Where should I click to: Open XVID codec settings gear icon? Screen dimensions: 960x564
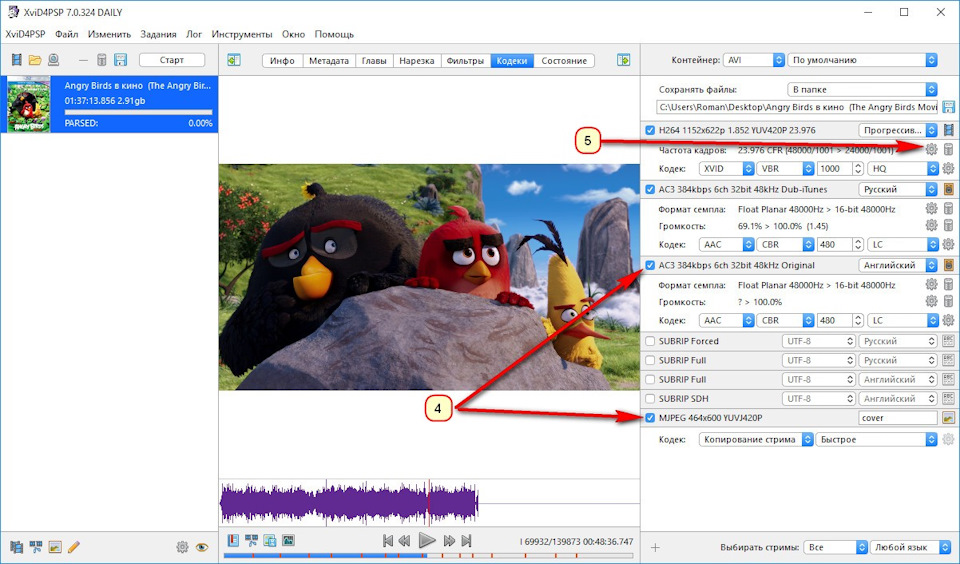click(948, 169)
